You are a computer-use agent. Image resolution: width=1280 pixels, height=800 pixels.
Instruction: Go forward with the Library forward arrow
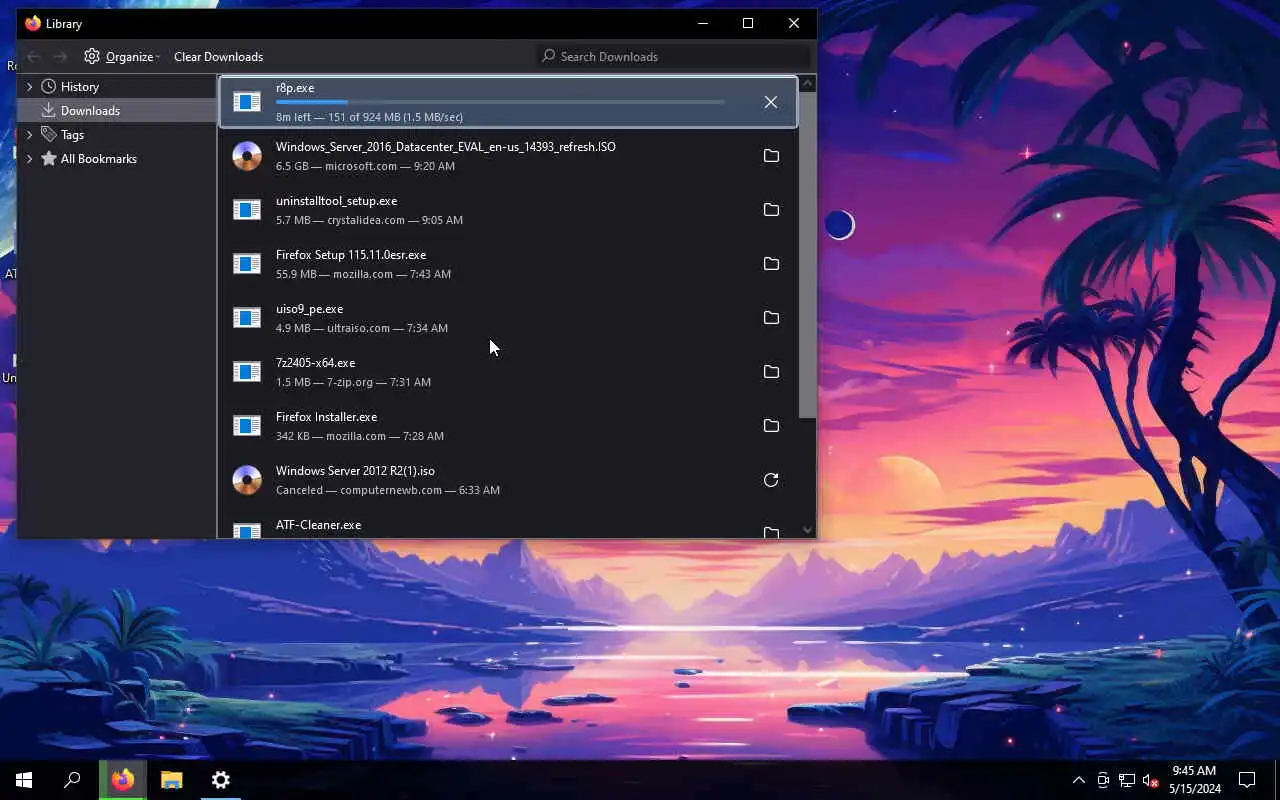coord(60,57)
